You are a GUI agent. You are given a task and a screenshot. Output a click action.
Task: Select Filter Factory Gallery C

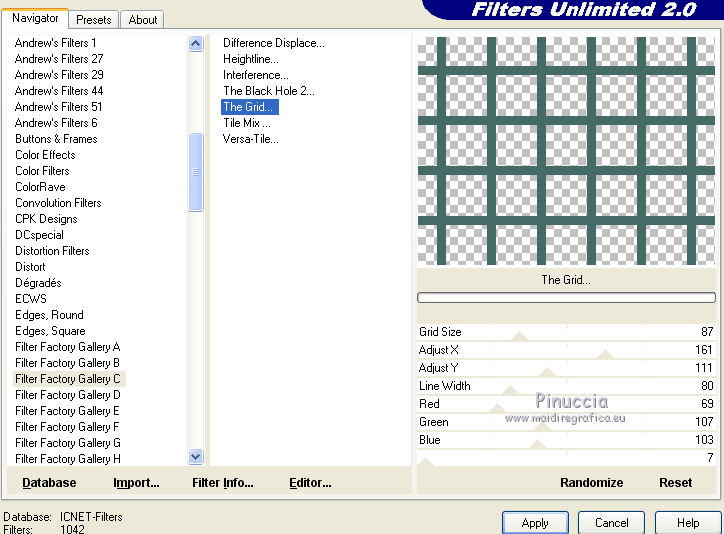(67, 379)
